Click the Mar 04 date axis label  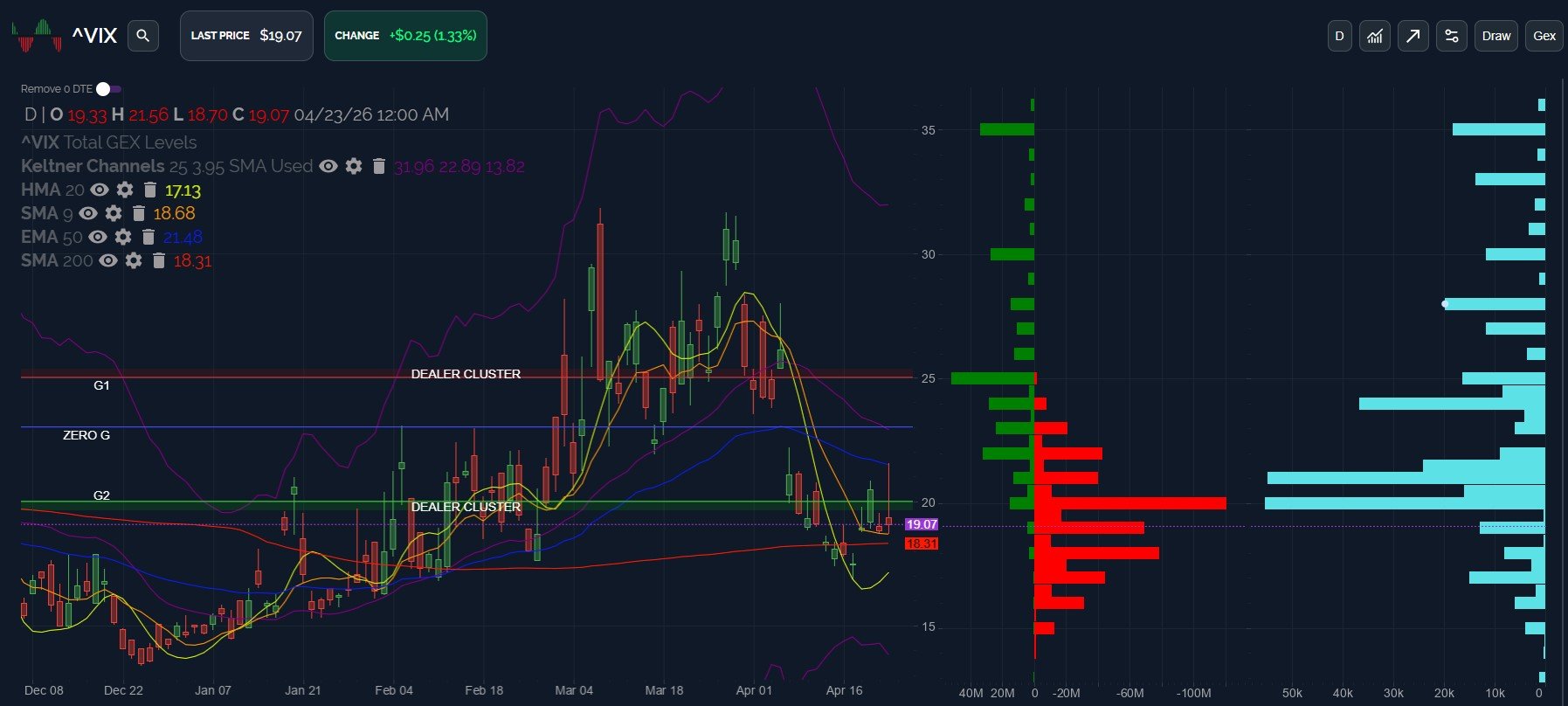(x=574, y=690)
